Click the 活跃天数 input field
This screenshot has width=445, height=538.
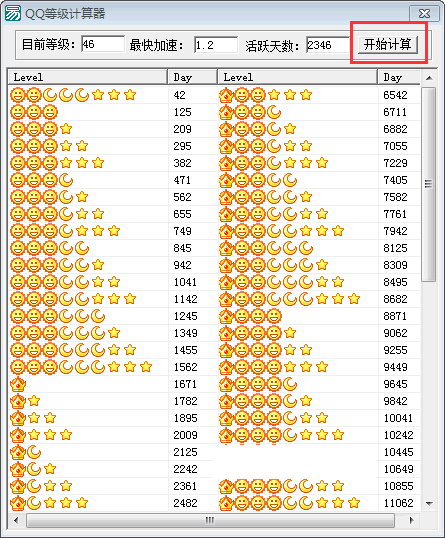click(328, 45)
